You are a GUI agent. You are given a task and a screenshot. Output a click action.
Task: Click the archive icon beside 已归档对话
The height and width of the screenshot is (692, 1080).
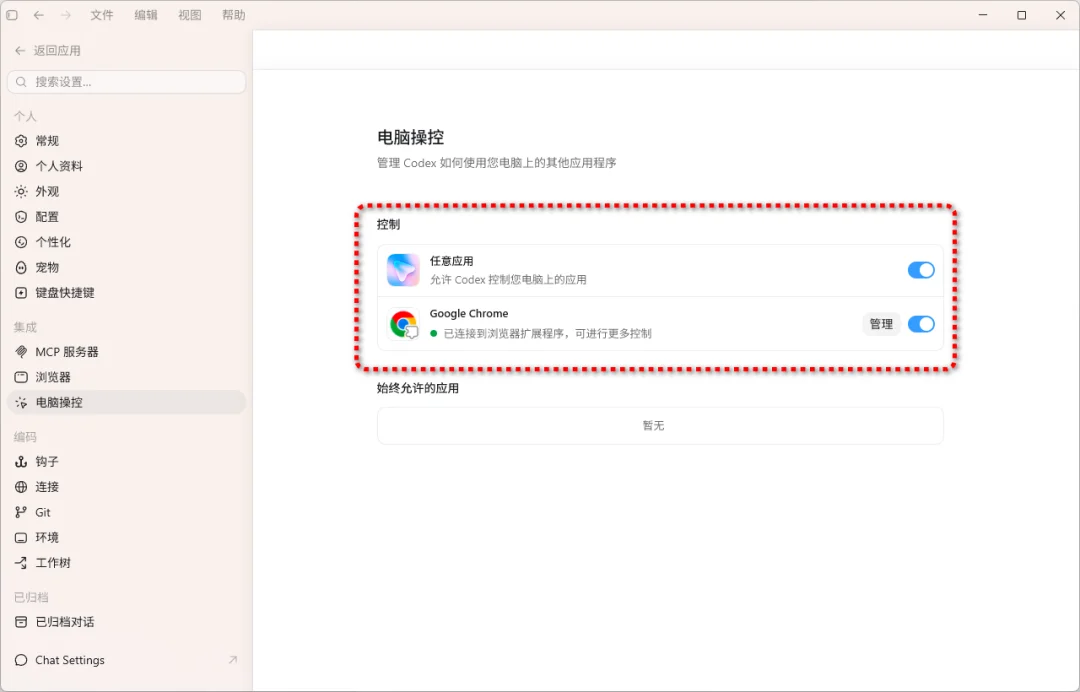(x=21, y=622)
